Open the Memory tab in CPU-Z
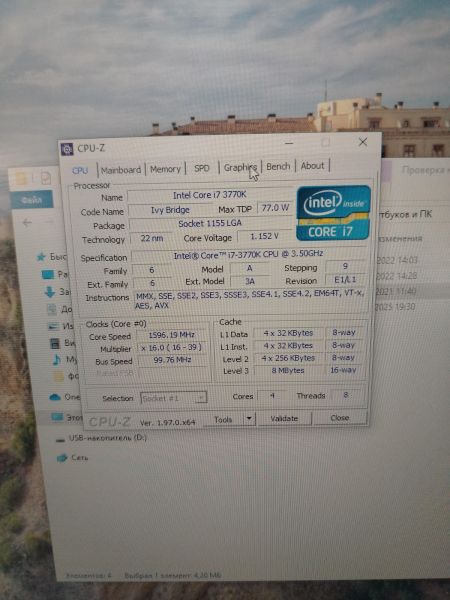This screenshot has width=450, height=600. [x=165, y=169]
